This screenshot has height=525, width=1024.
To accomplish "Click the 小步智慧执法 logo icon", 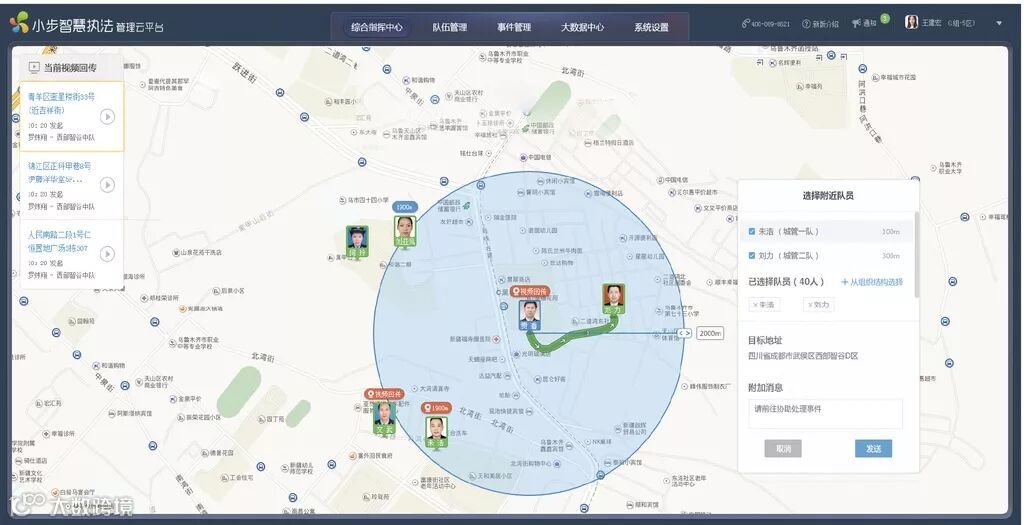I will pyautogui.click(x=19, y=23).
